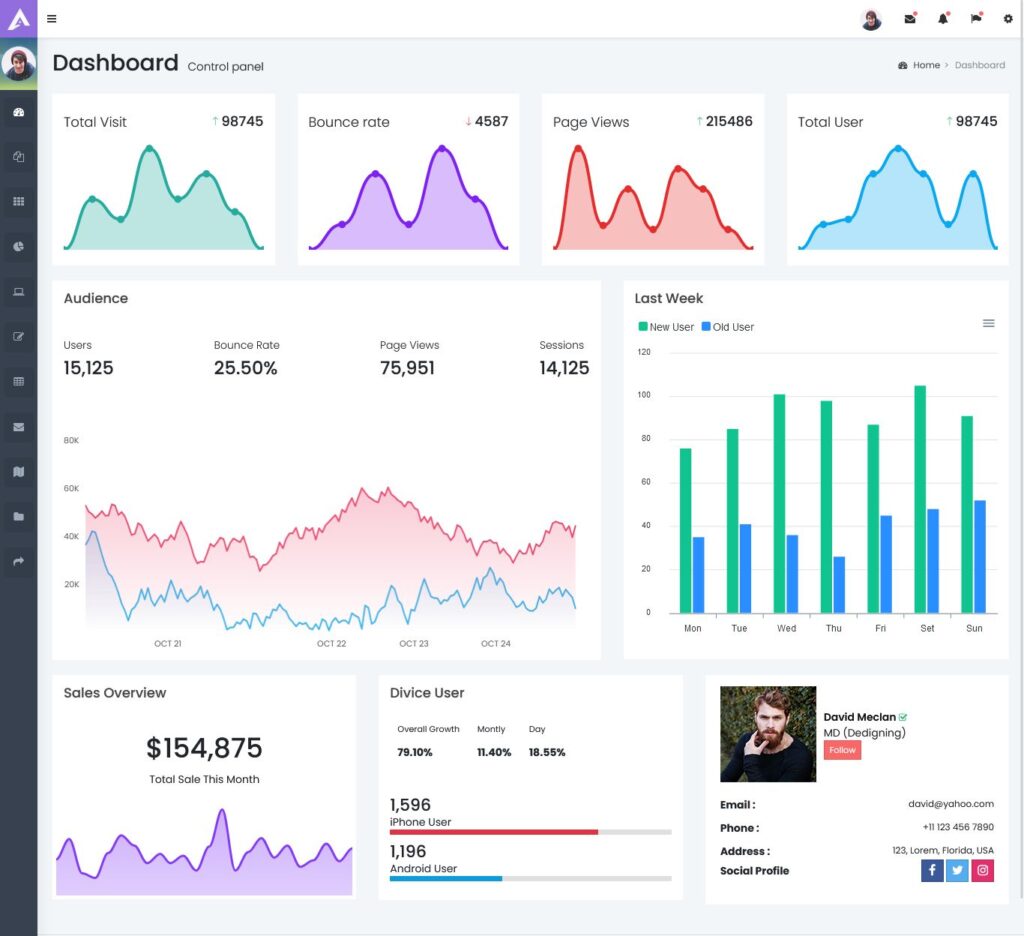Open the envelope messages icon in sidebar
This screenshot has height=936, width=1024.
20,426
